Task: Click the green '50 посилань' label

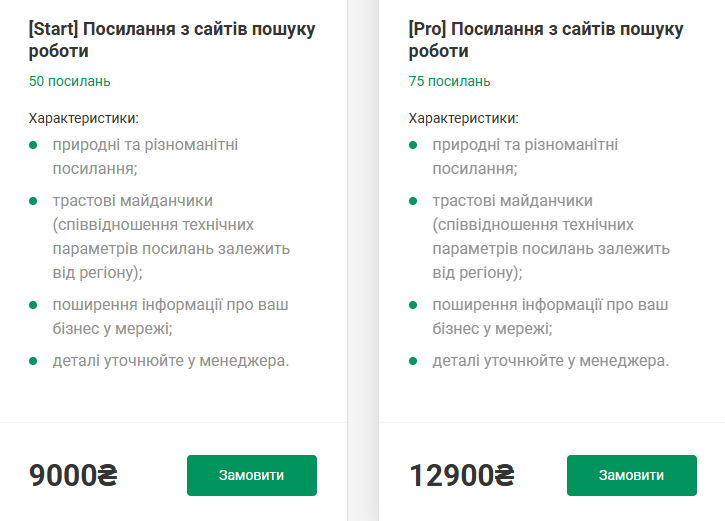Action: click(x=70, y=81)
